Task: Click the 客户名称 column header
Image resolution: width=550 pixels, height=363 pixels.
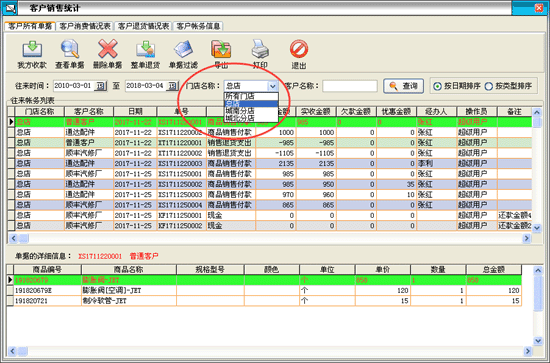Action: pyautogui.click(x=89, y=112)
